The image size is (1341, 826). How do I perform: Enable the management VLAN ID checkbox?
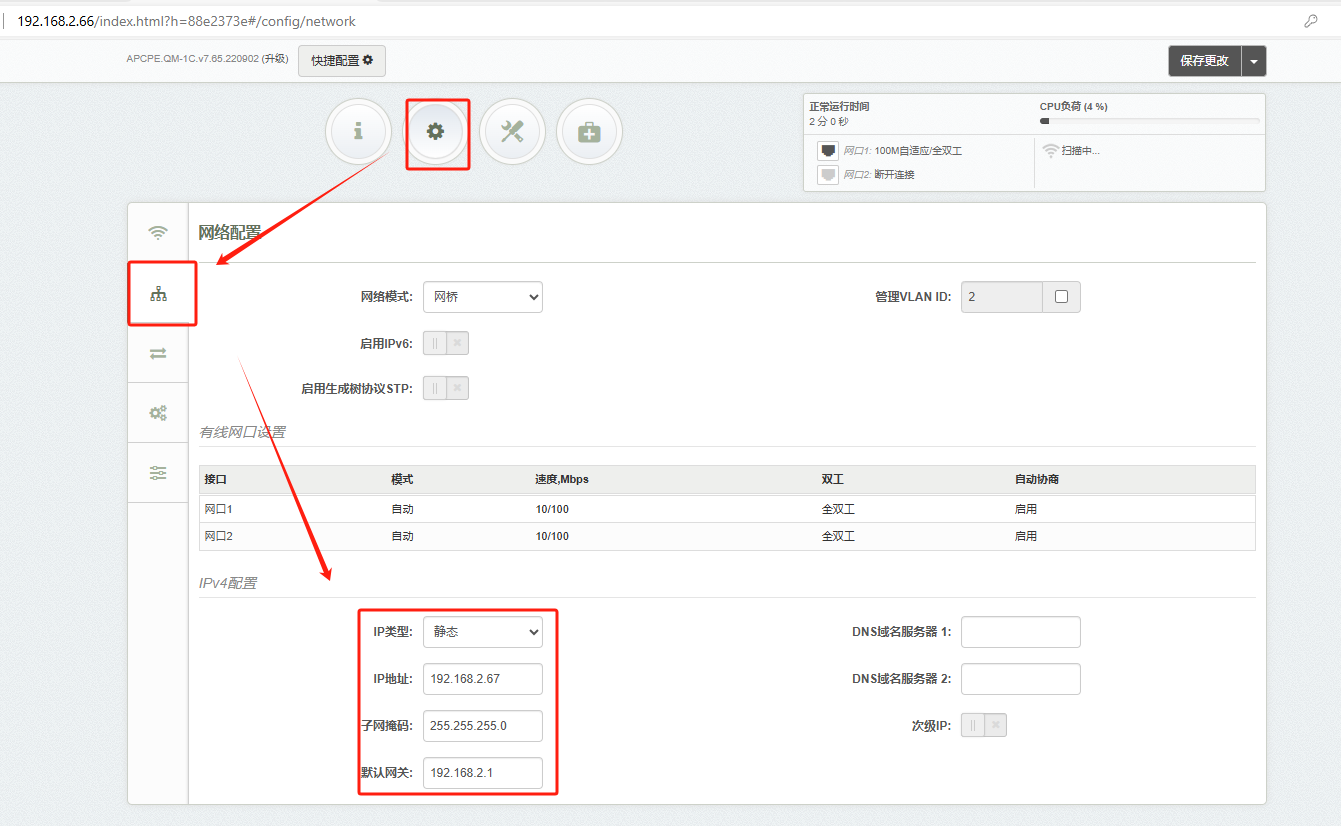1061,297
